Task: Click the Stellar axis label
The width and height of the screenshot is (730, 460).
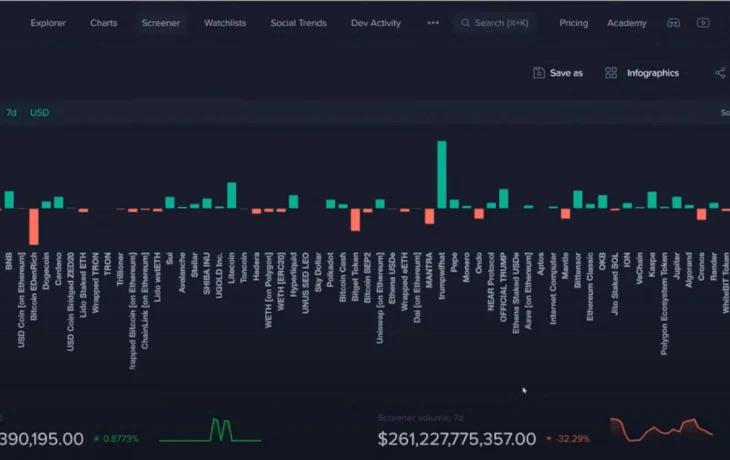Action: 195,264
